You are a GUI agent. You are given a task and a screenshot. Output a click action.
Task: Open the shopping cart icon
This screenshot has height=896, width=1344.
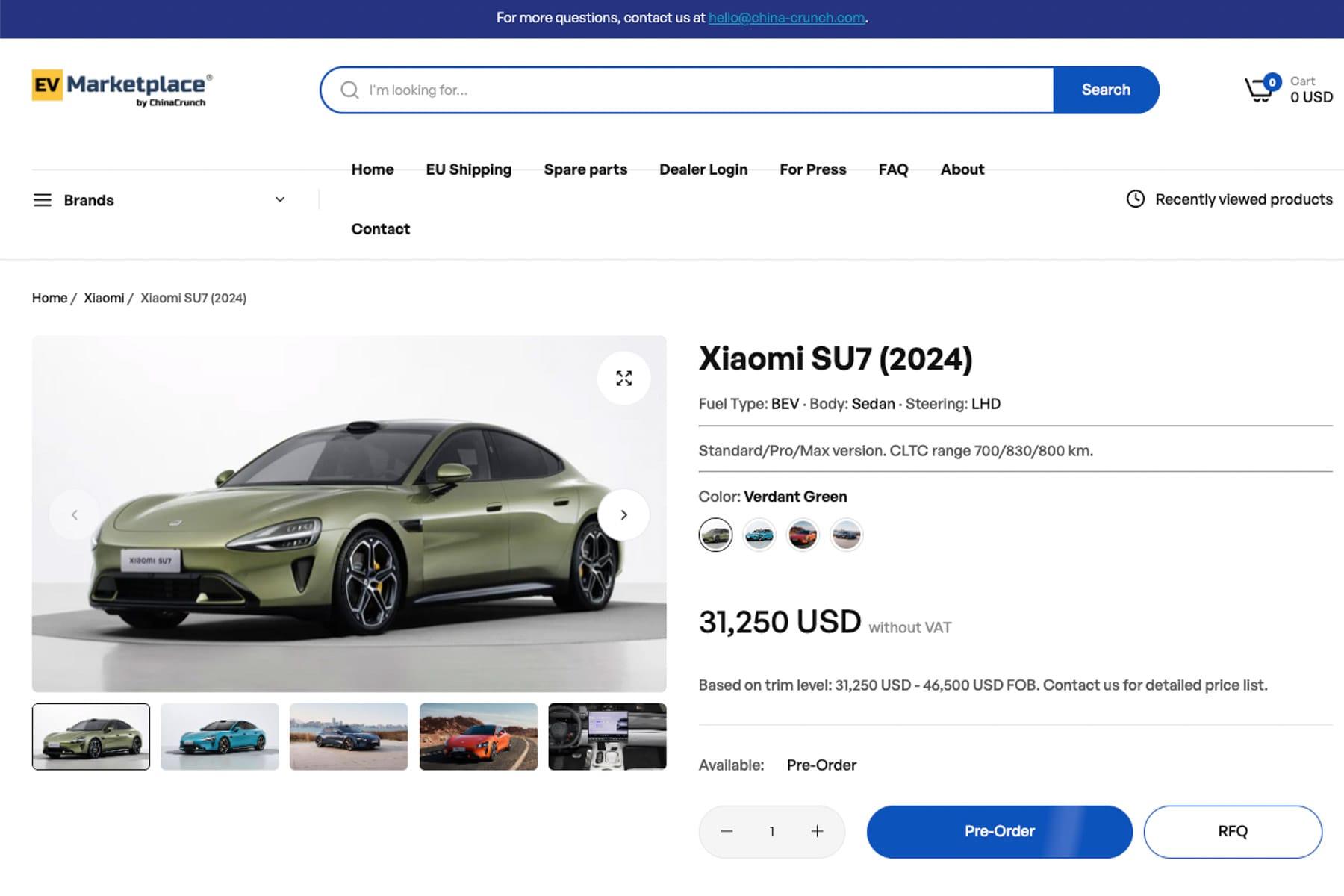pyautogui.click(x=1258, y=88)
